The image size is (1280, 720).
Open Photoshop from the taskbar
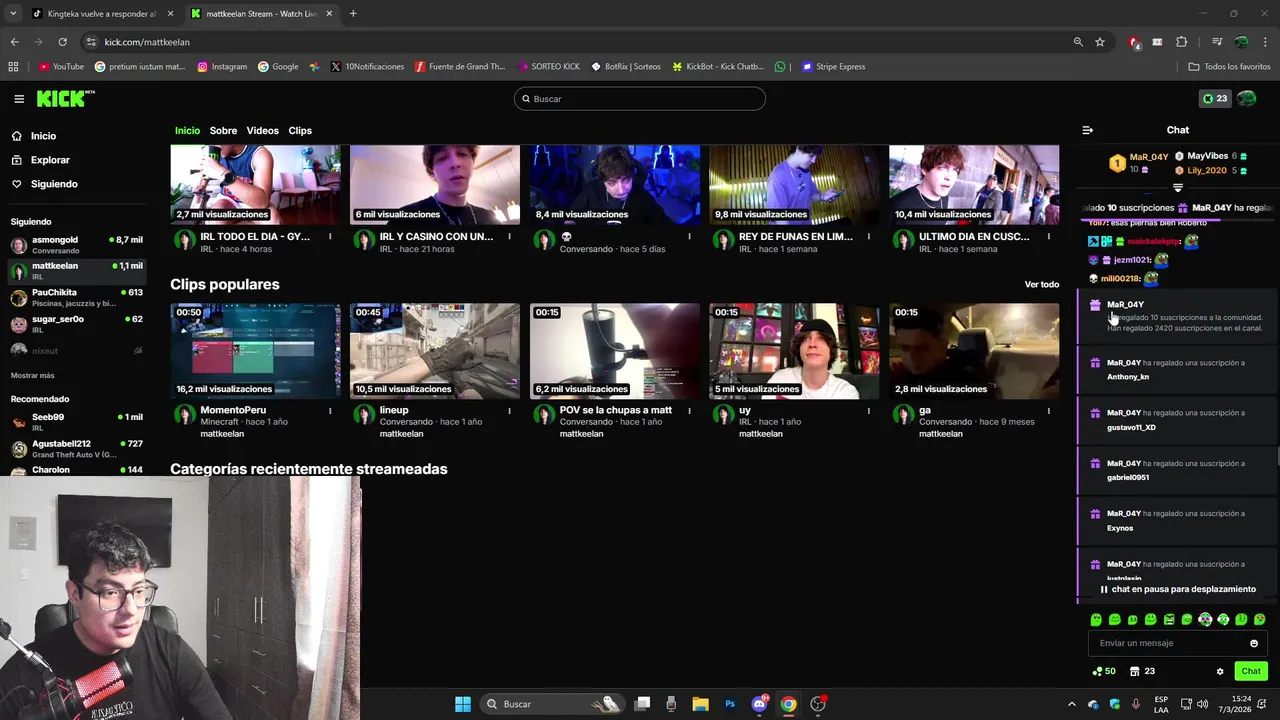coord(730,704)
